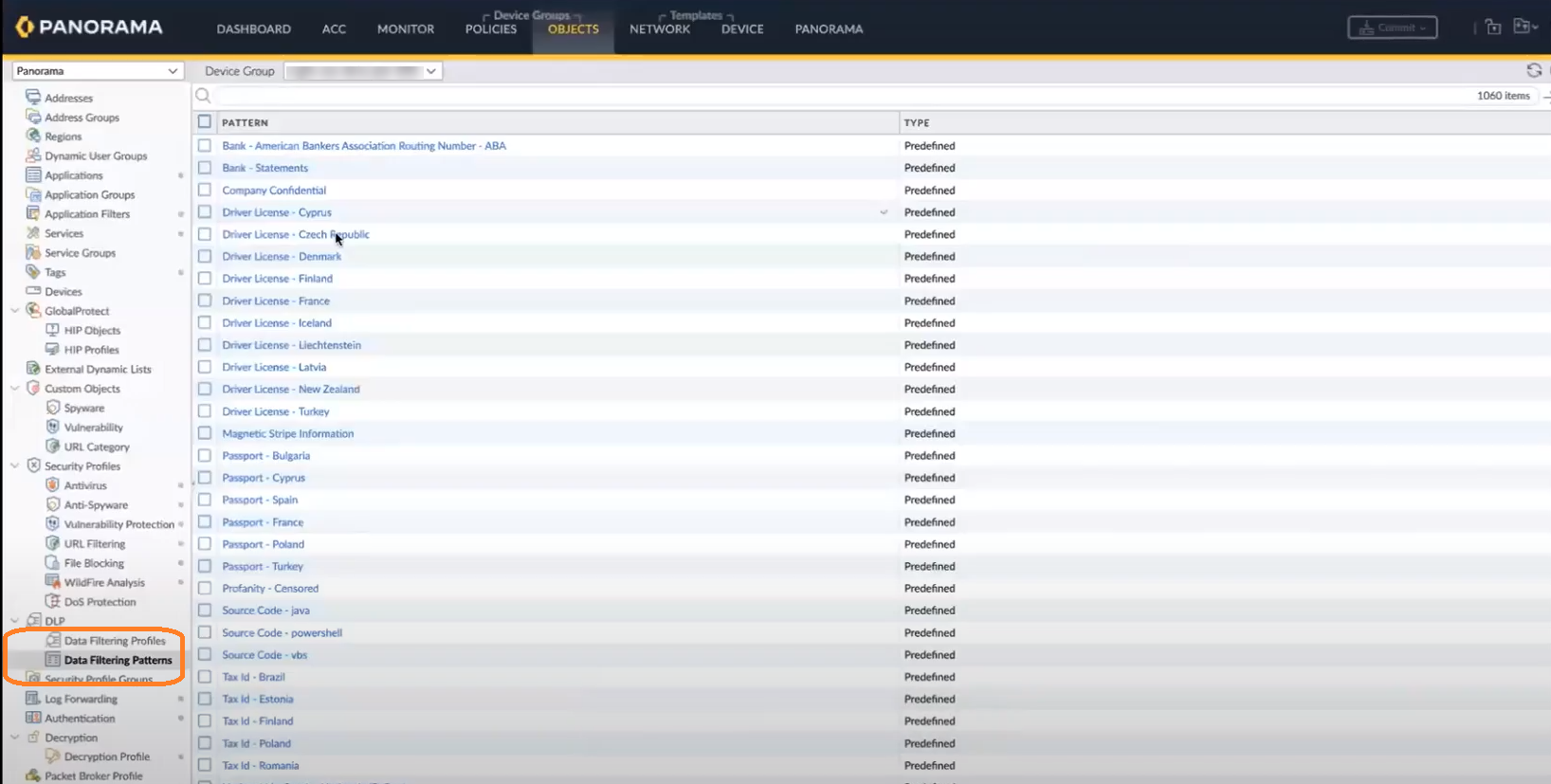Viewport: 1551px width, 784px height.
Task: Click the Commit button
Action: pos(1392,28)
